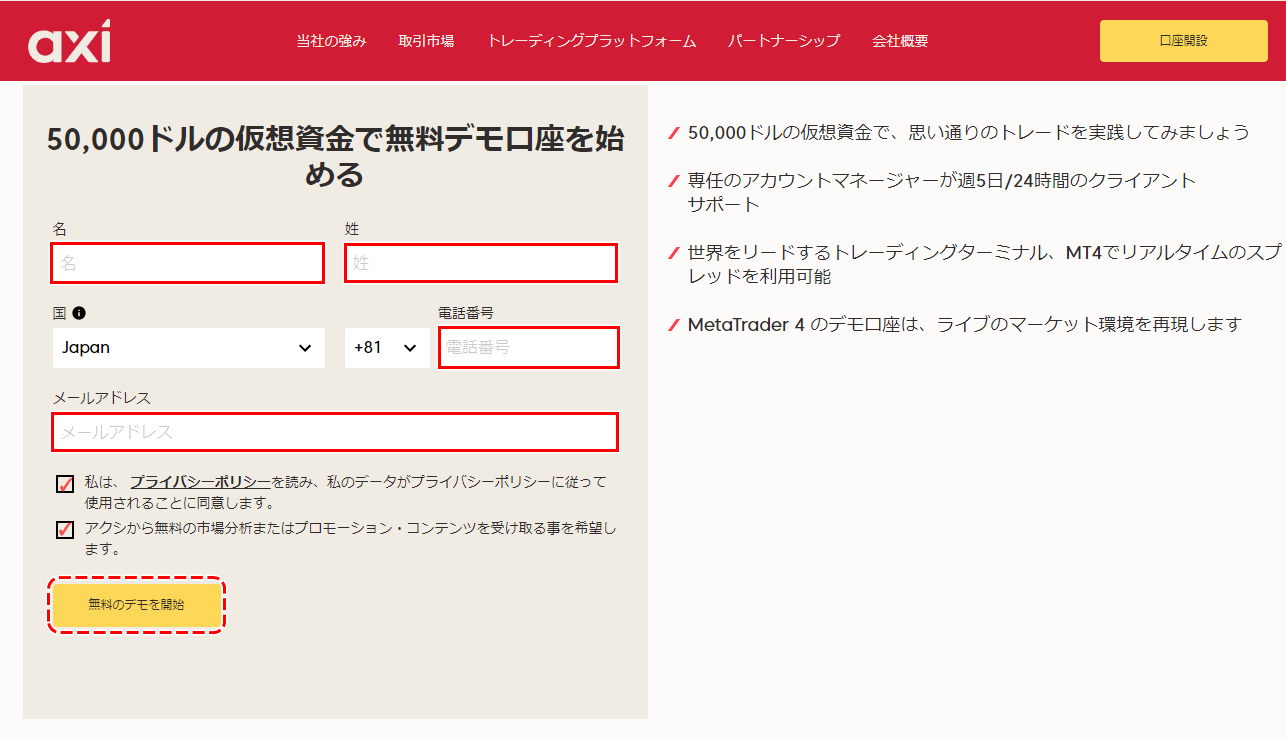This screenshot has width=1286, height=738.
Task: Open the +81 dial code dropdown
Action: point(387,348)
